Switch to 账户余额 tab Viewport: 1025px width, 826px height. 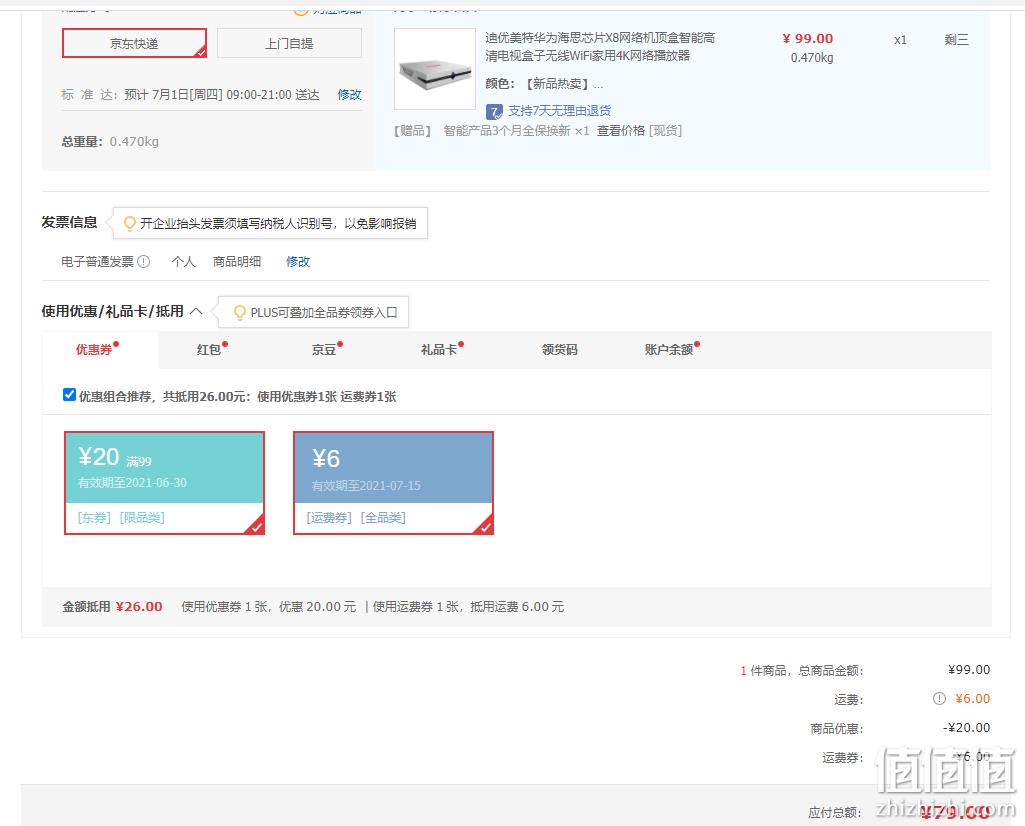click(x=669, y=350)
